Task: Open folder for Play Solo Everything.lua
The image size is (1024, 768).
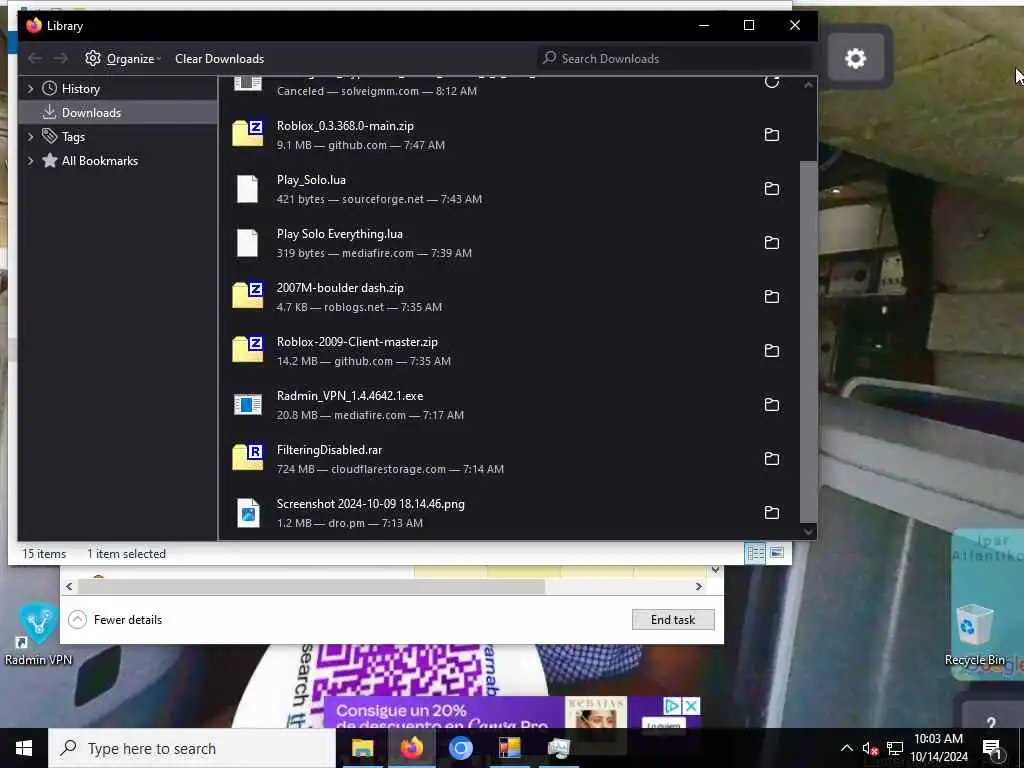Action: tap(771, 243)
